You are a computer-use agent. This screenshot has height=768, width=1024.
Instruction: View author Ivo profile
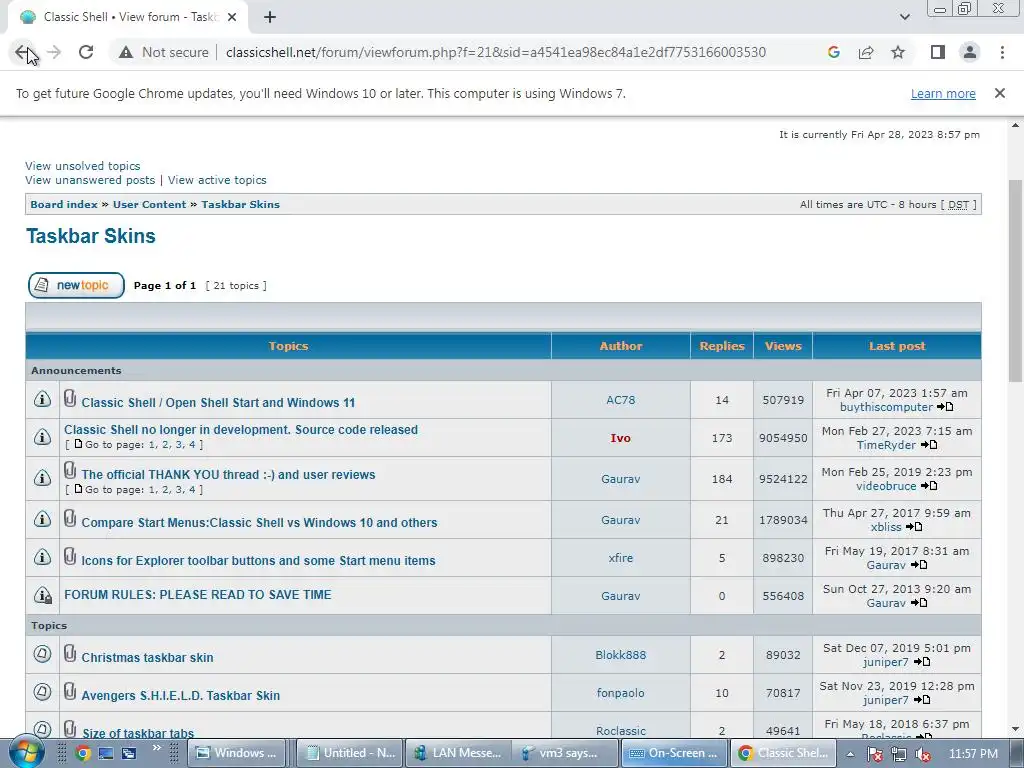coord(620,438)
